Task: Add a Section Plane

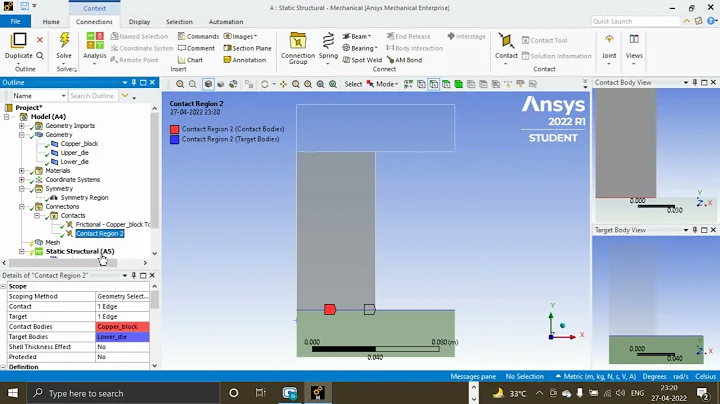Action: [247, 48]
